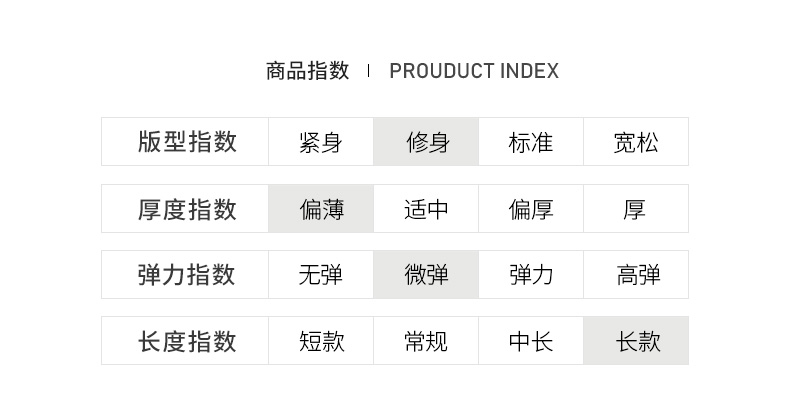Image resolution: width=790 pixels, height=408 pixels.
Task: Choose 标准 in the fit row
Action: click(530, 142)
